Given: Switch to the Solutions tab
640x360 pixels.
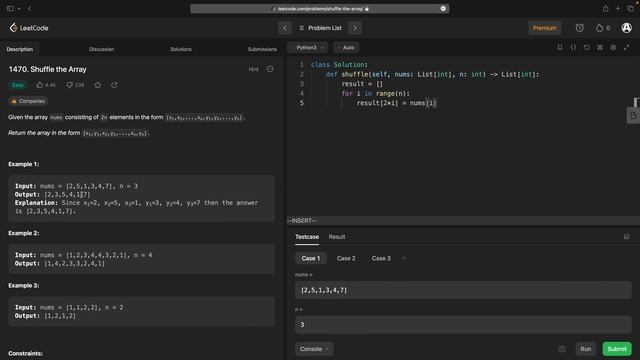Looking at the screenshot, I should pos(181,49).
